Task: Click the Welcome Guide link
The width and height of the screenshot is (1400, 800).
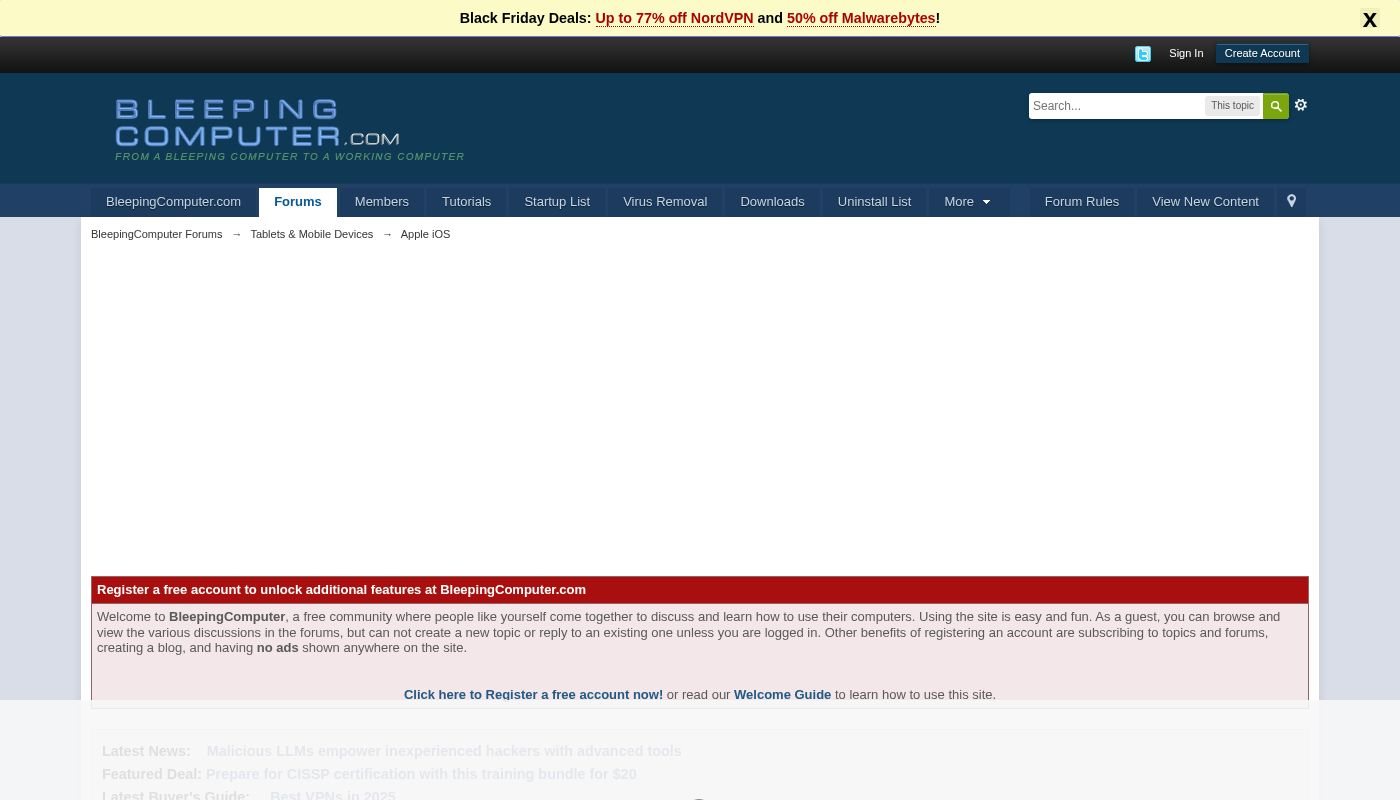Action: tap(782, 694)
